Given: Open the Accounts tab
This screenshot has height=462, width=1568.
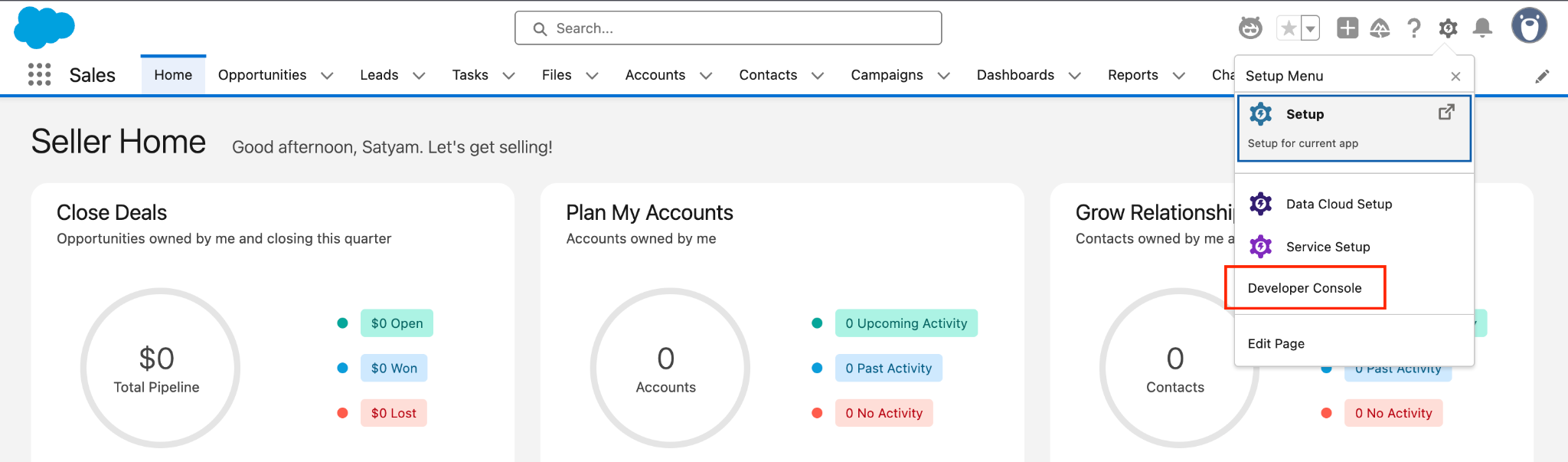Looking at the screenshot, I should click(655, 75).
